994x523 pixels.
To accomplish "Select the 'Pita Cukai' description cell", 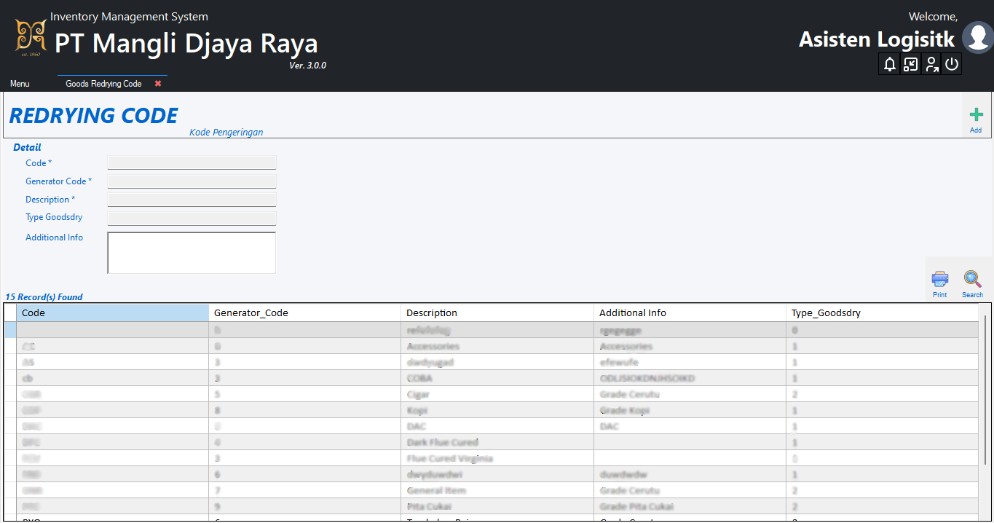I will point(496,507).
